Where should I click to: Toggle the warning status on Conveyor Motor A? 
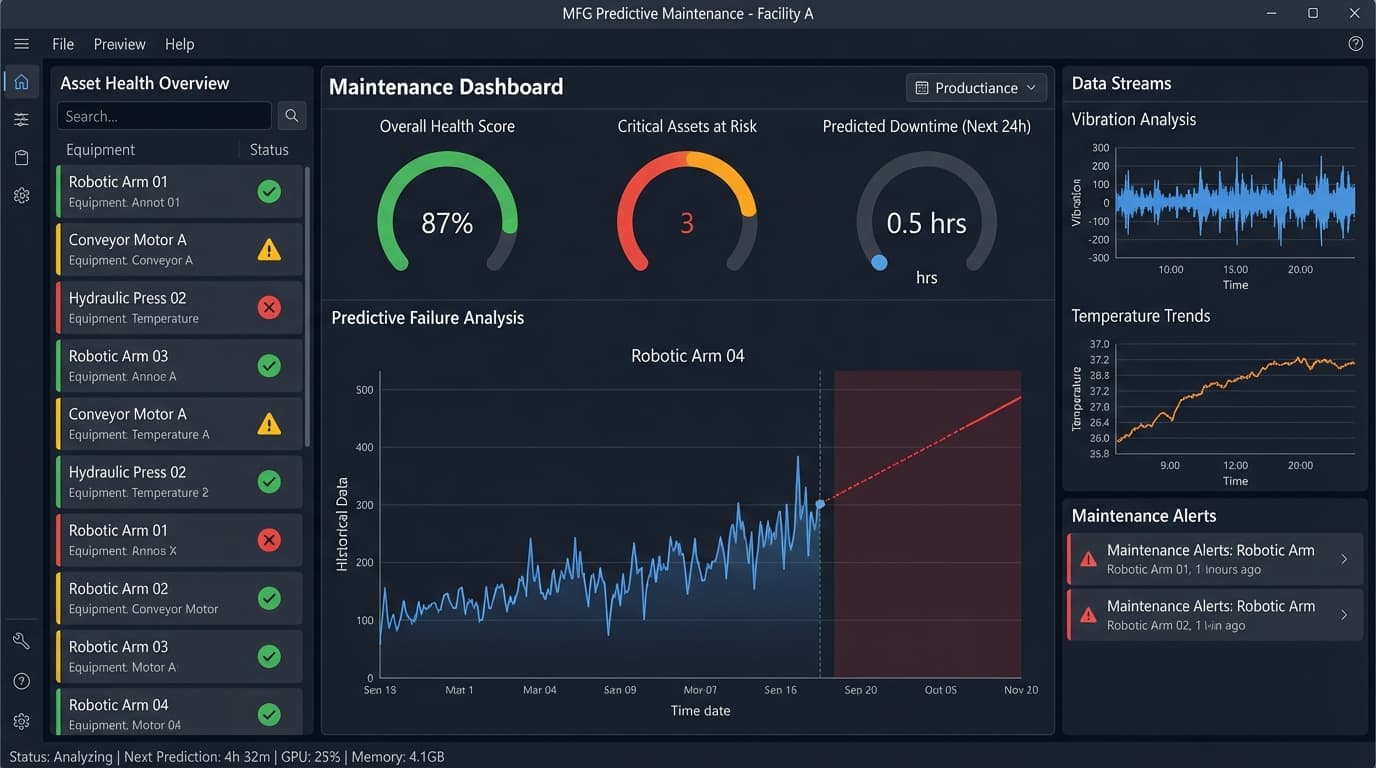click(268, 249)
